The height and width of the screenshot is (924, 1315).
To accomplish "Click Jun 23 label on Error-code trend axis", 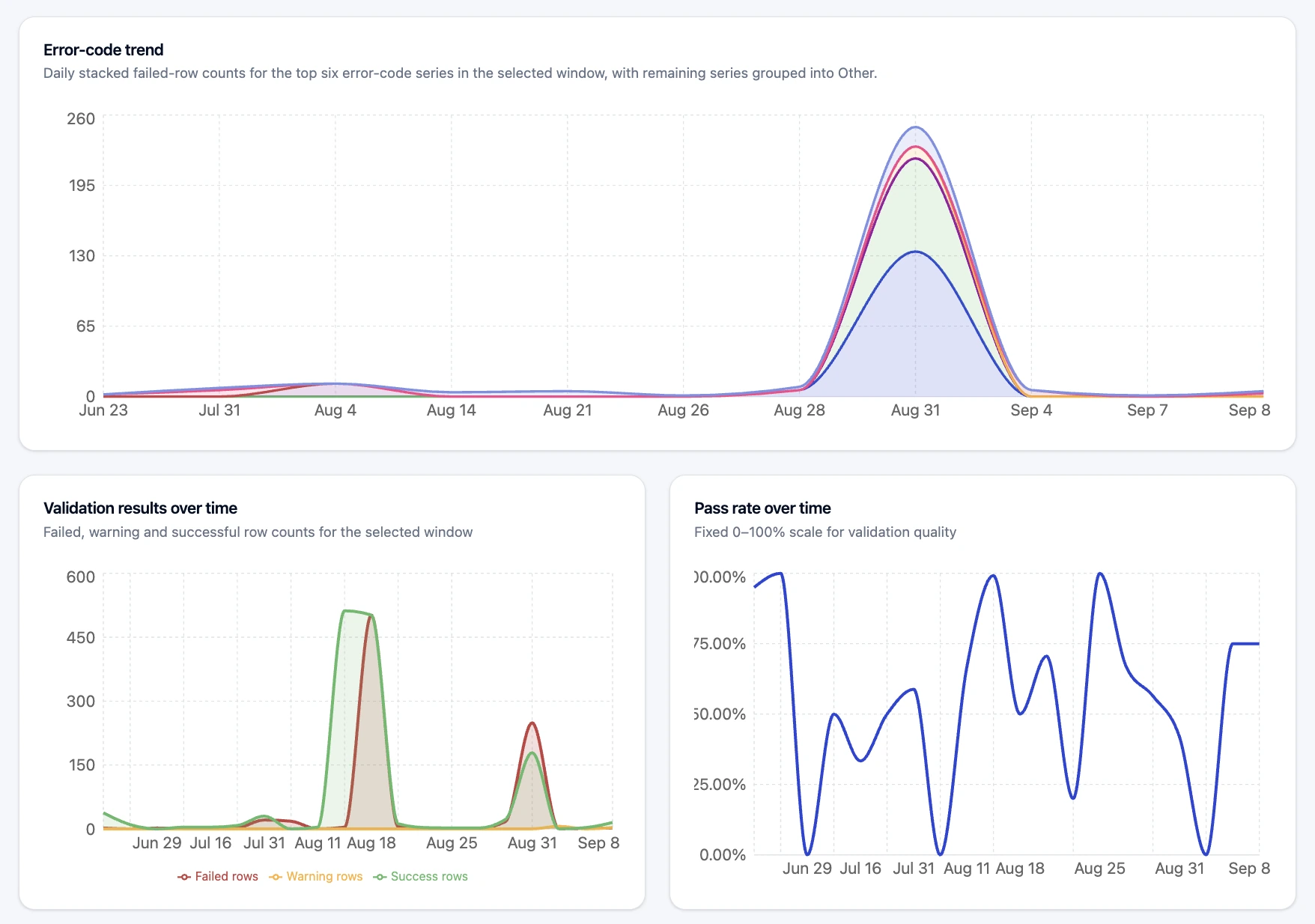I will pyautogui.click(x=103, y=410).
